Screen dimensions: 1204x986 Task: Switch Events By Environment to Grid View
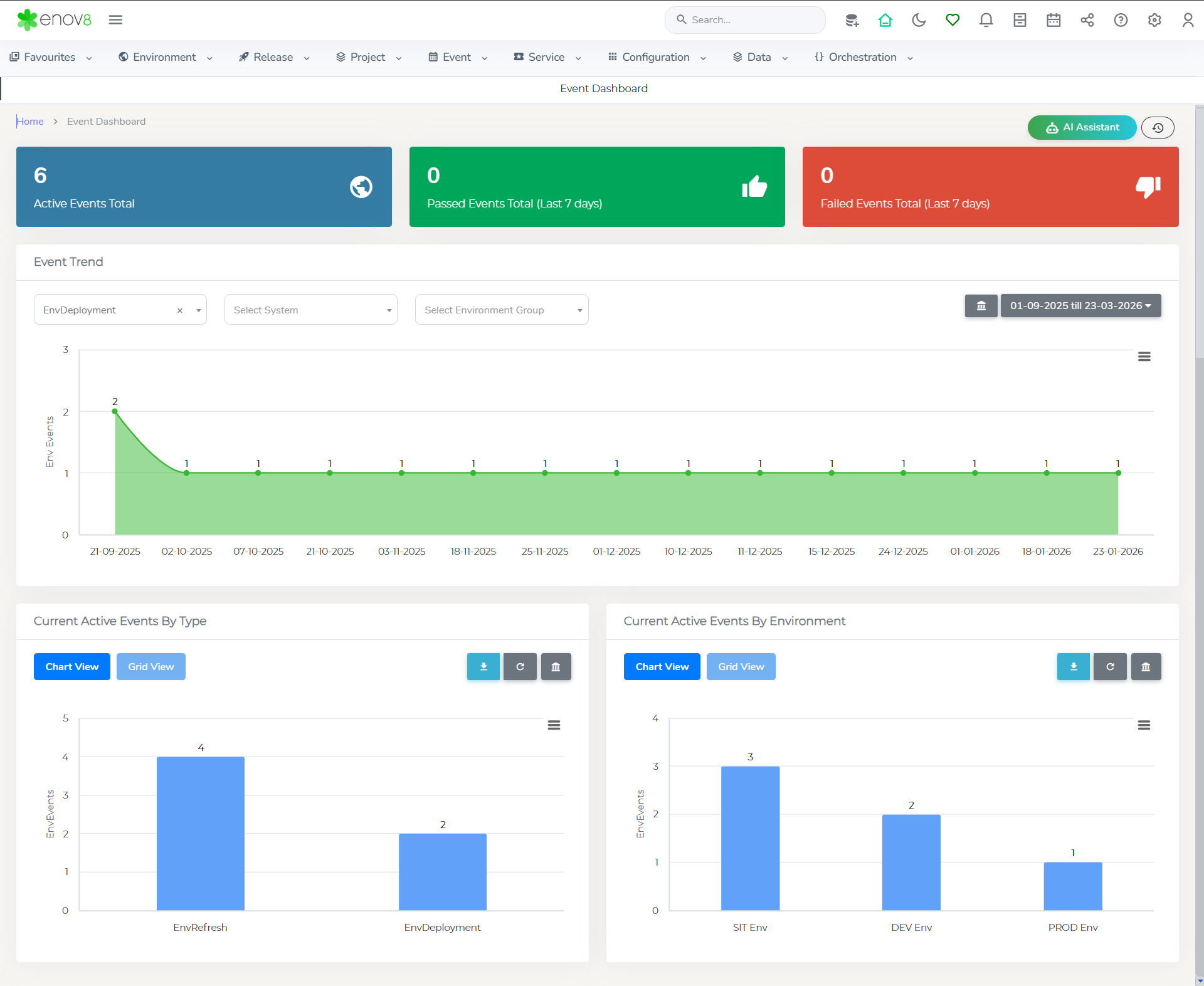click(741, 666)
